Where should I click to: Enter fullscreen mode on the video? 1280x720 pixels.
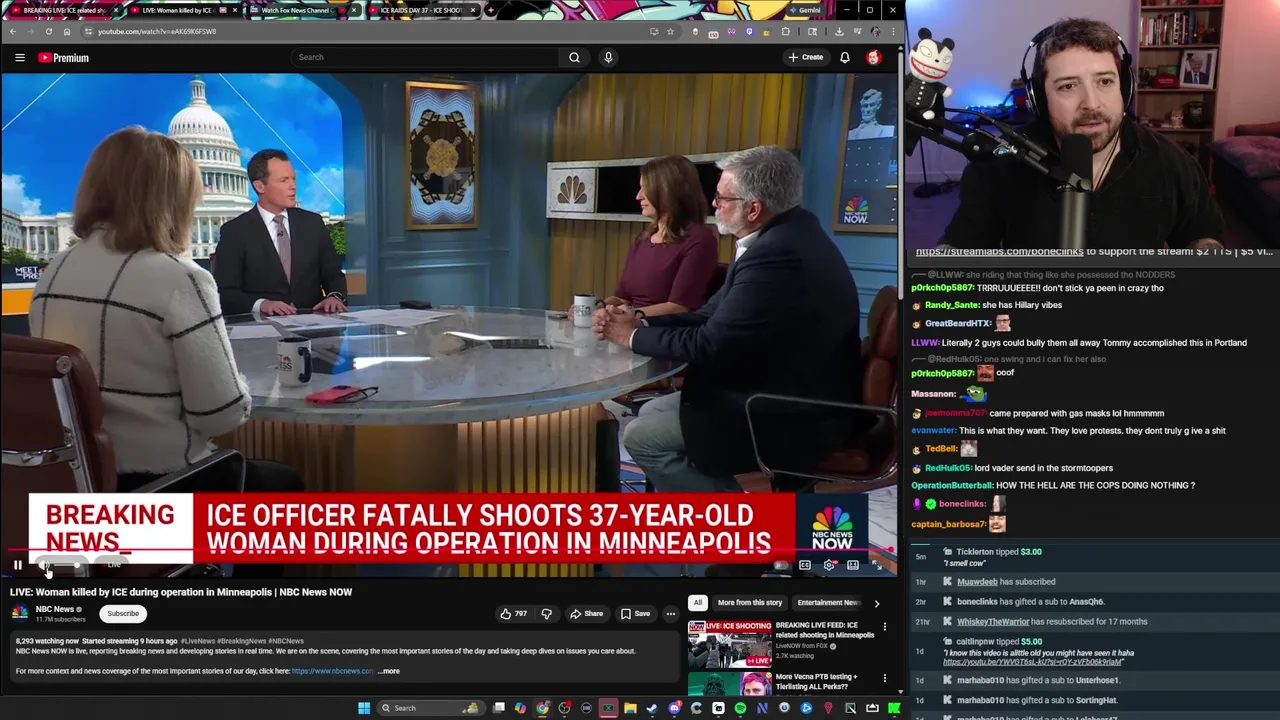[877, 565]
